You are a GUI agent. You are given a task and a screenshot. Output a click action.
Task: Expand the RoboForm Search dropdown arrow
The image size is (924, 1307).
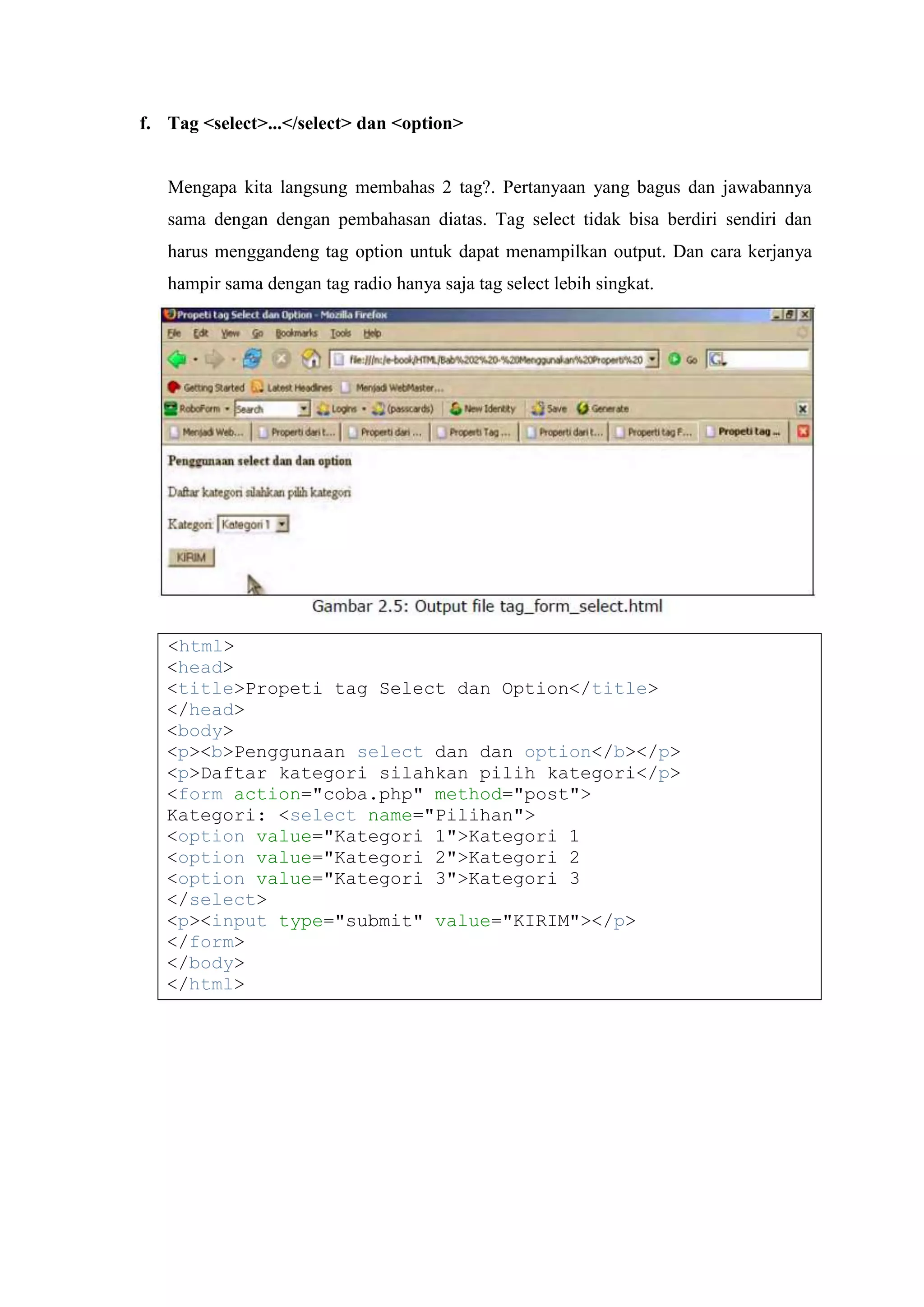point(304,409)
